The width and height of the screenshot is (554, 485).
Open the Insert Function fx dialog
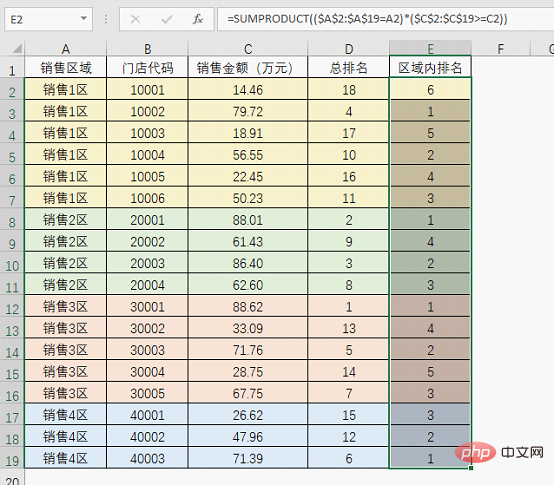tap(198, 19)
